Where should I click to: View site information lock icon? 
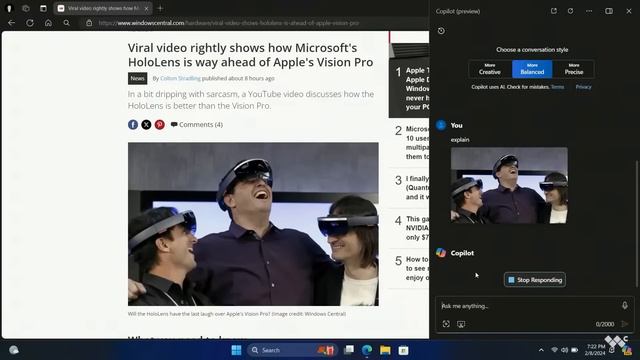[89, 23]
